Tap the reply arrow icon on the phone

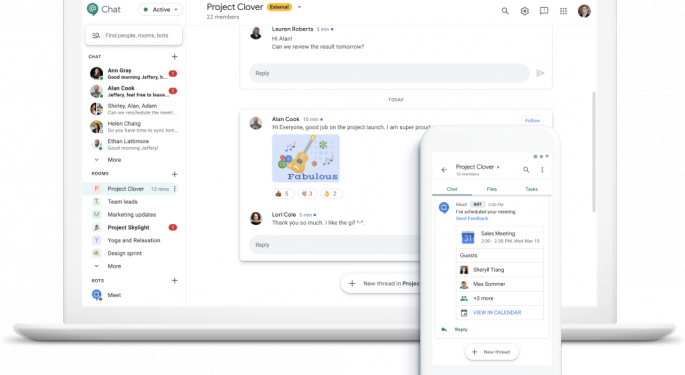point(444,330)
